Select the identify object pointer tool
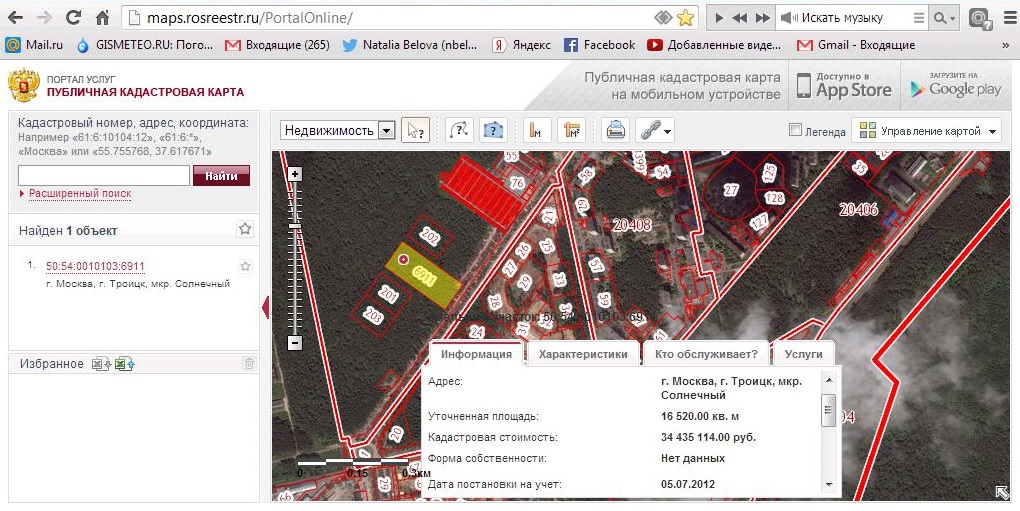This screenshot has height=511, width=1020. (x=415, y=131)
